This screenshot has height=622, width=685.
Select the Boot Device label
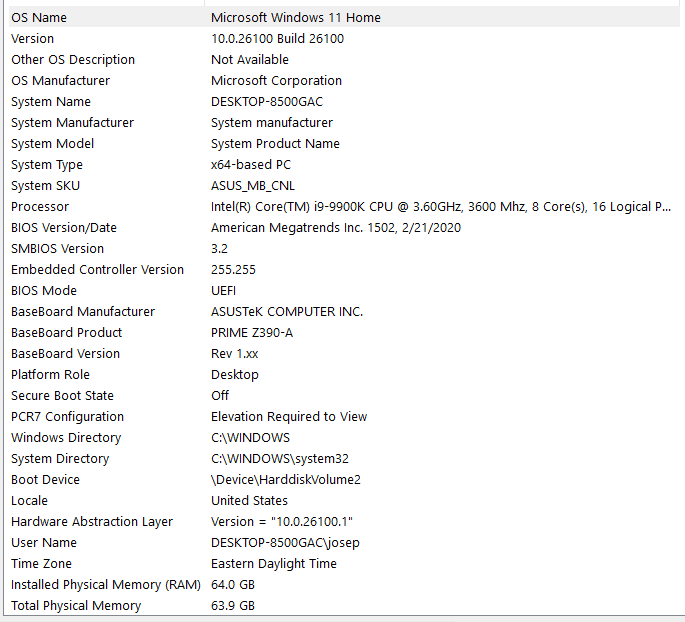(x=45, y=479)
